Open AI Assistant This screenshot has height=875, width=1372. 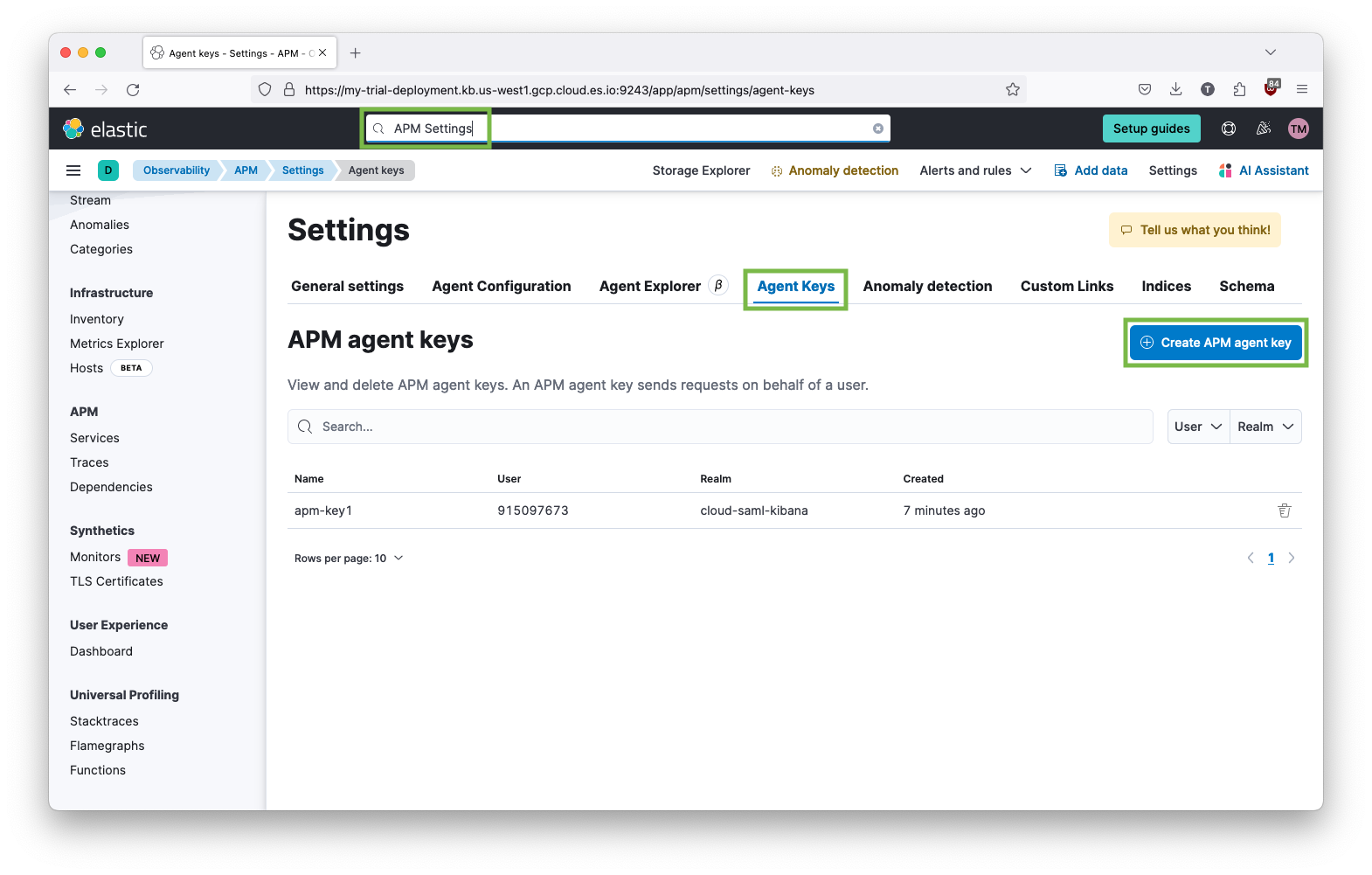(x=1264, y=170)
